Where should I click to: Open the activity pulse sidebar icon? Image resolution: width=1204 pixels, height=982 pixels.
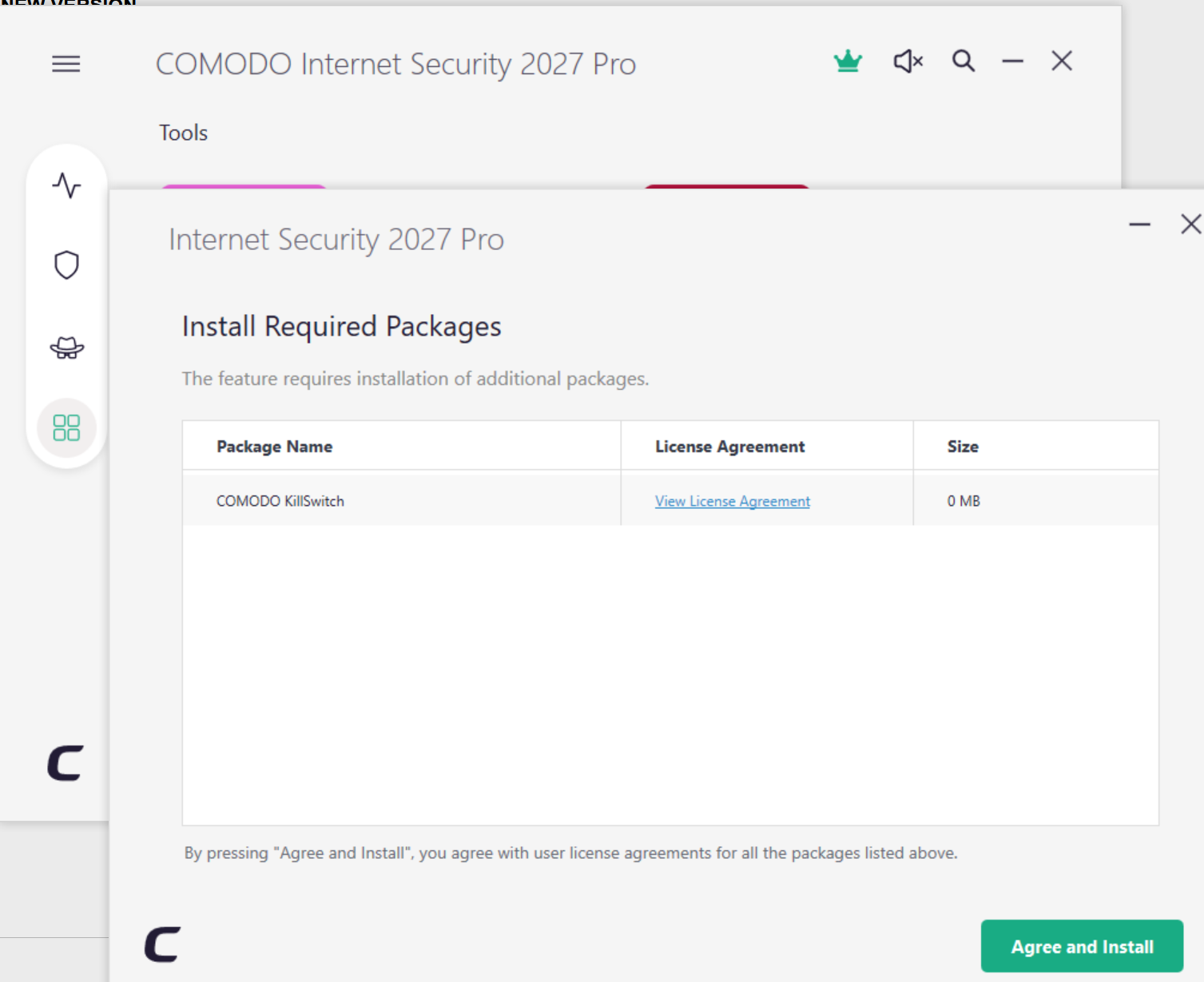tap(67, 185)
